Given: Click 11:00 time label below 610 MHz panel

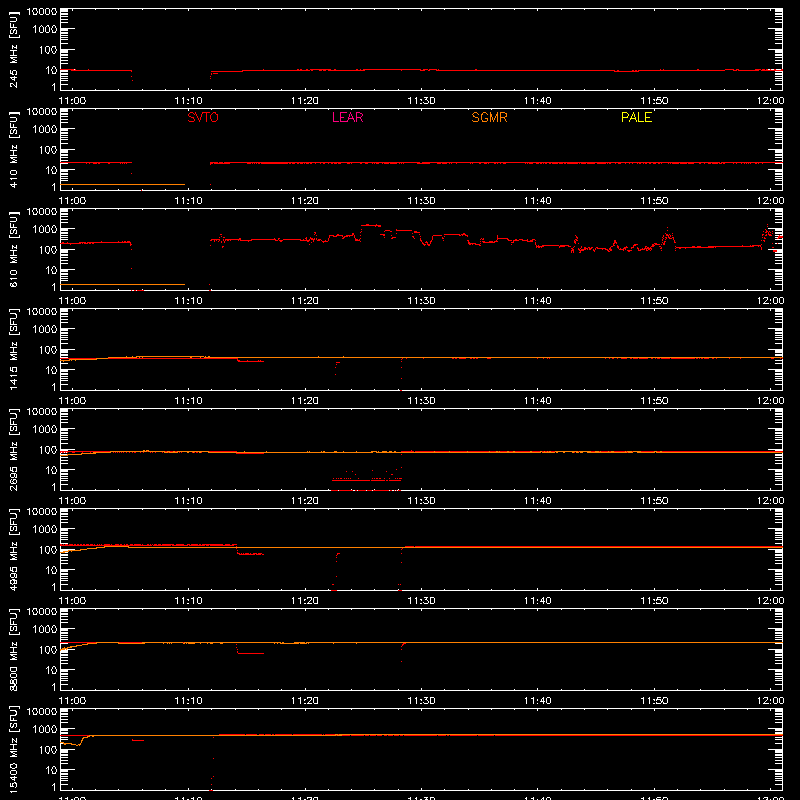Looking at the screenshot, I should pyautogui.click(x=72, y=301).
